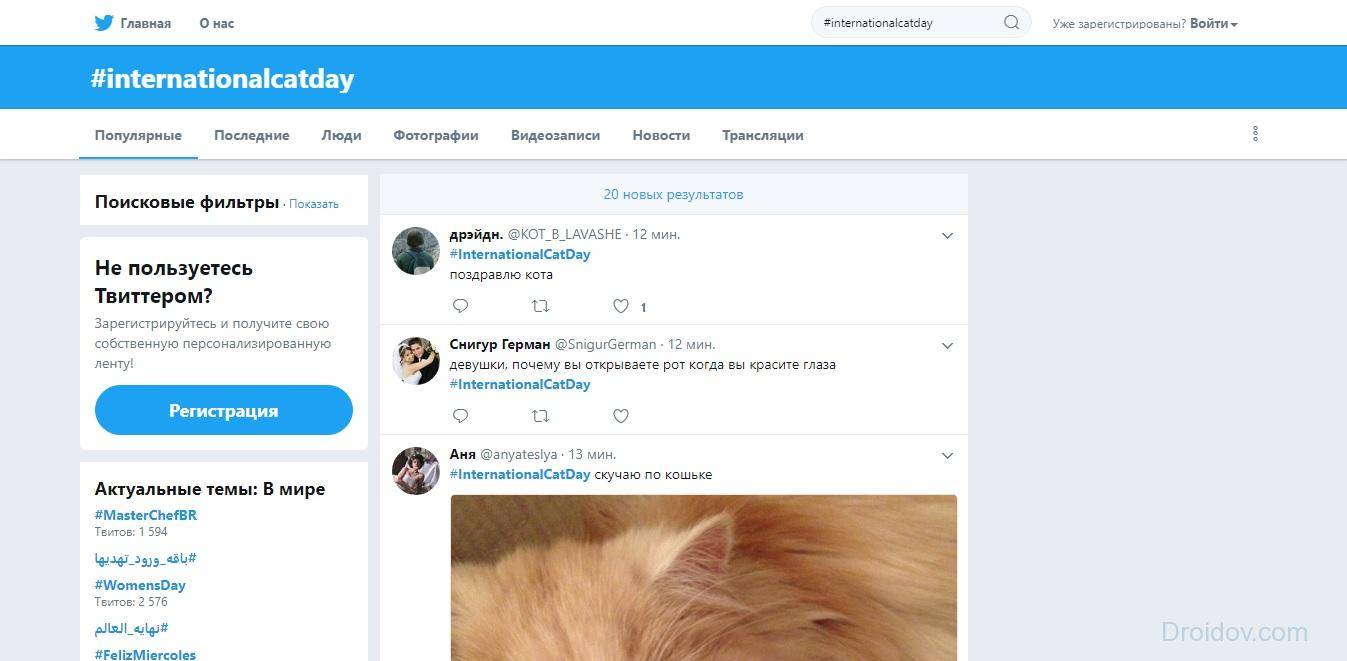
Task: Expand the Войти login dropdown
Action: point(1214,23)
